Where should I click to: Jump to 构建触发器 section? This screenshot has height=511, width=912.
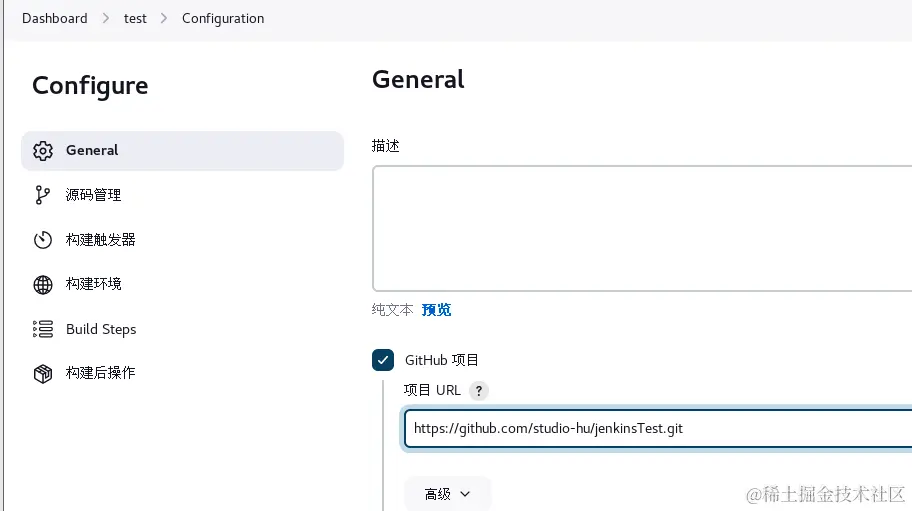coord(101,240)
